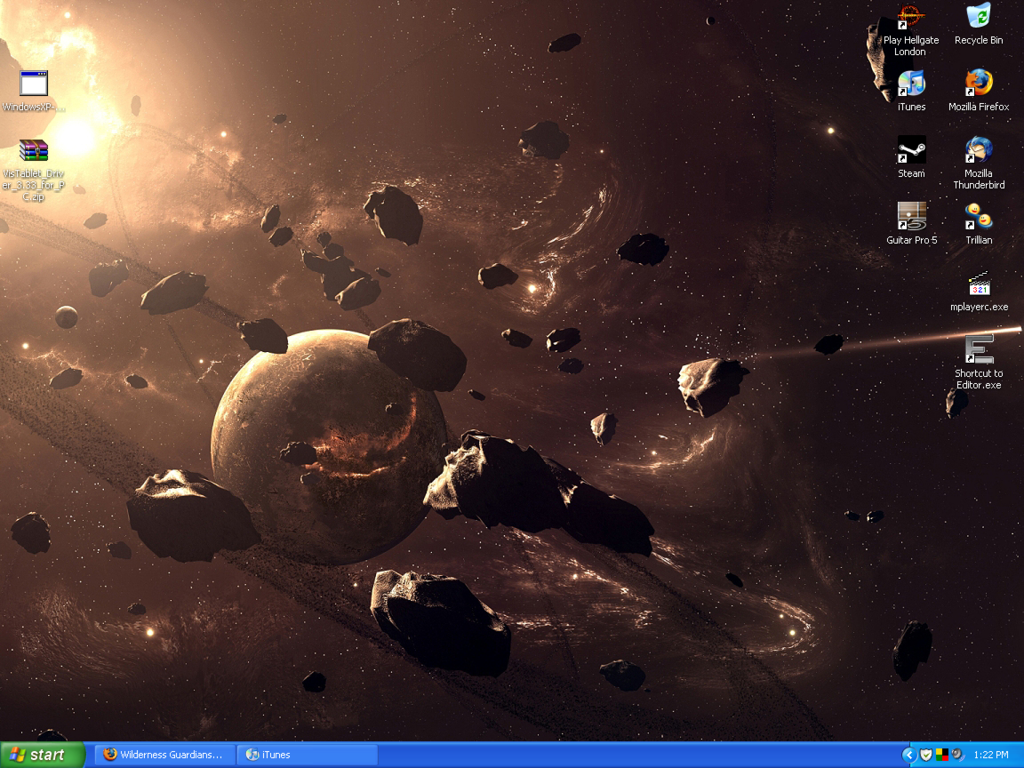Select the Guitar Pro 5 shortcut

point(911,224)
